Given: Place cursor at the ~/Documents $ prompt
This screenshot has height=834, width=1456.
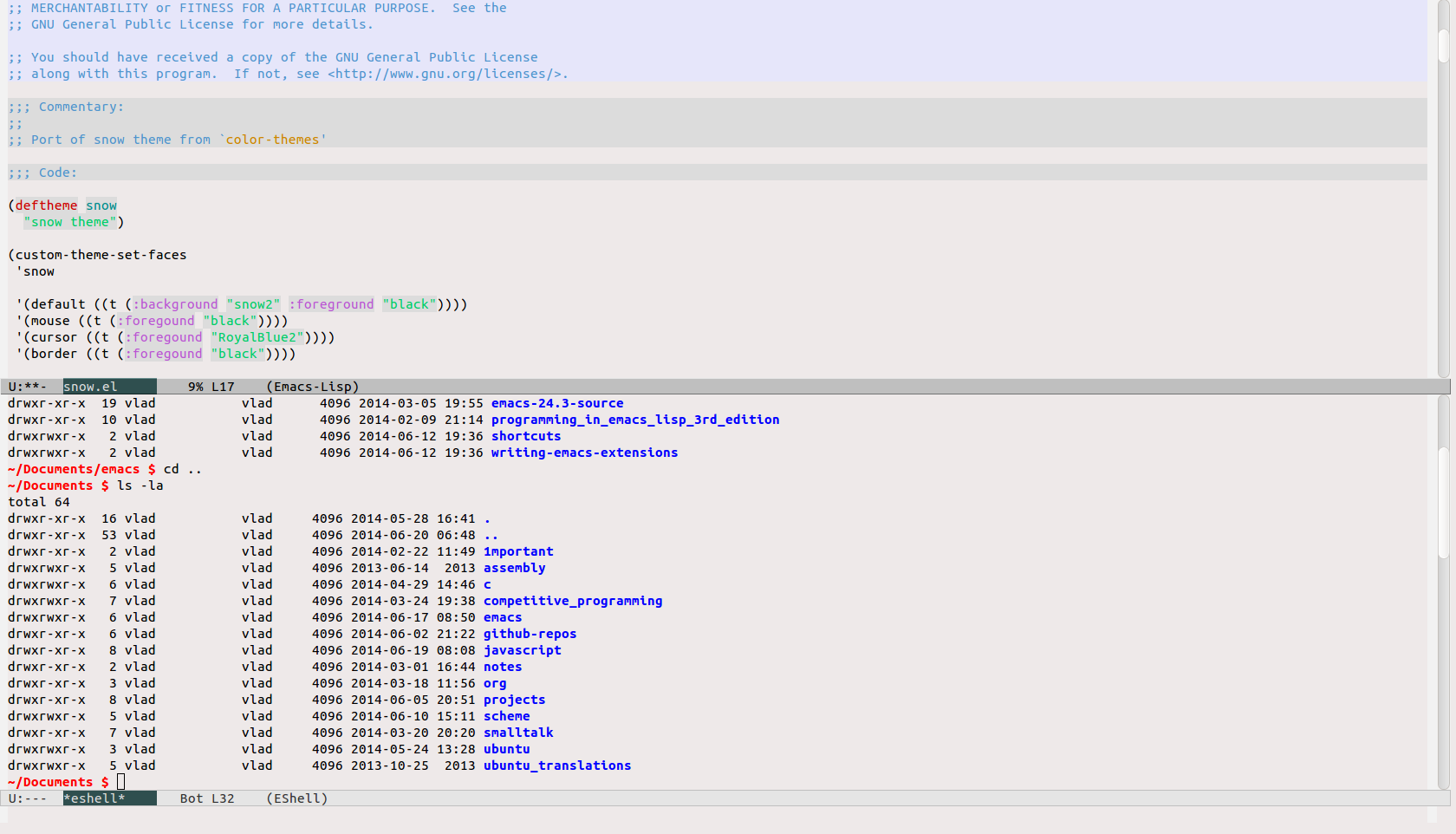Looking at the screenshot, I should tap(121, 782).
